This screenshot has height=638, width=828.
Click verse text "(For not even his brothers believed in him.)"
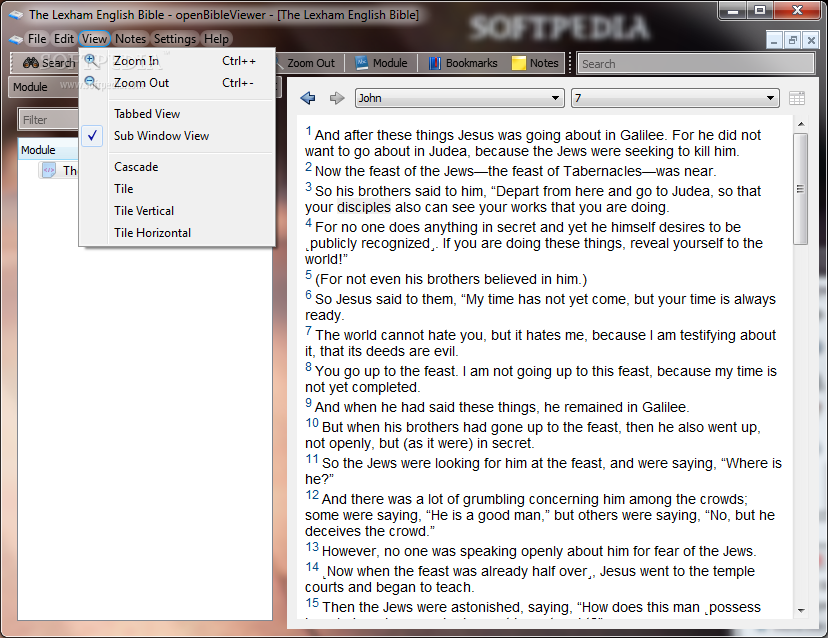pyautogui.click(x=451, y=279)
